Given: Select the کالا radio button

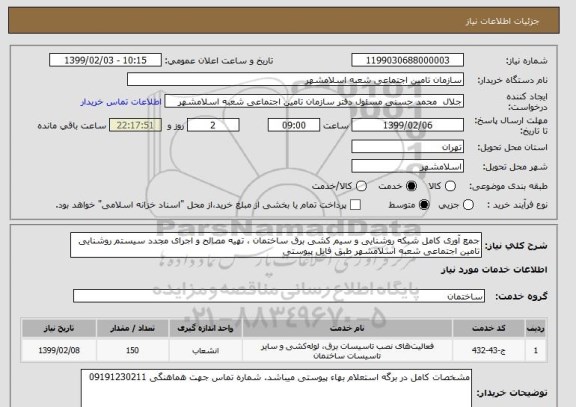Looking at the screenshot, I should [450, 186].
